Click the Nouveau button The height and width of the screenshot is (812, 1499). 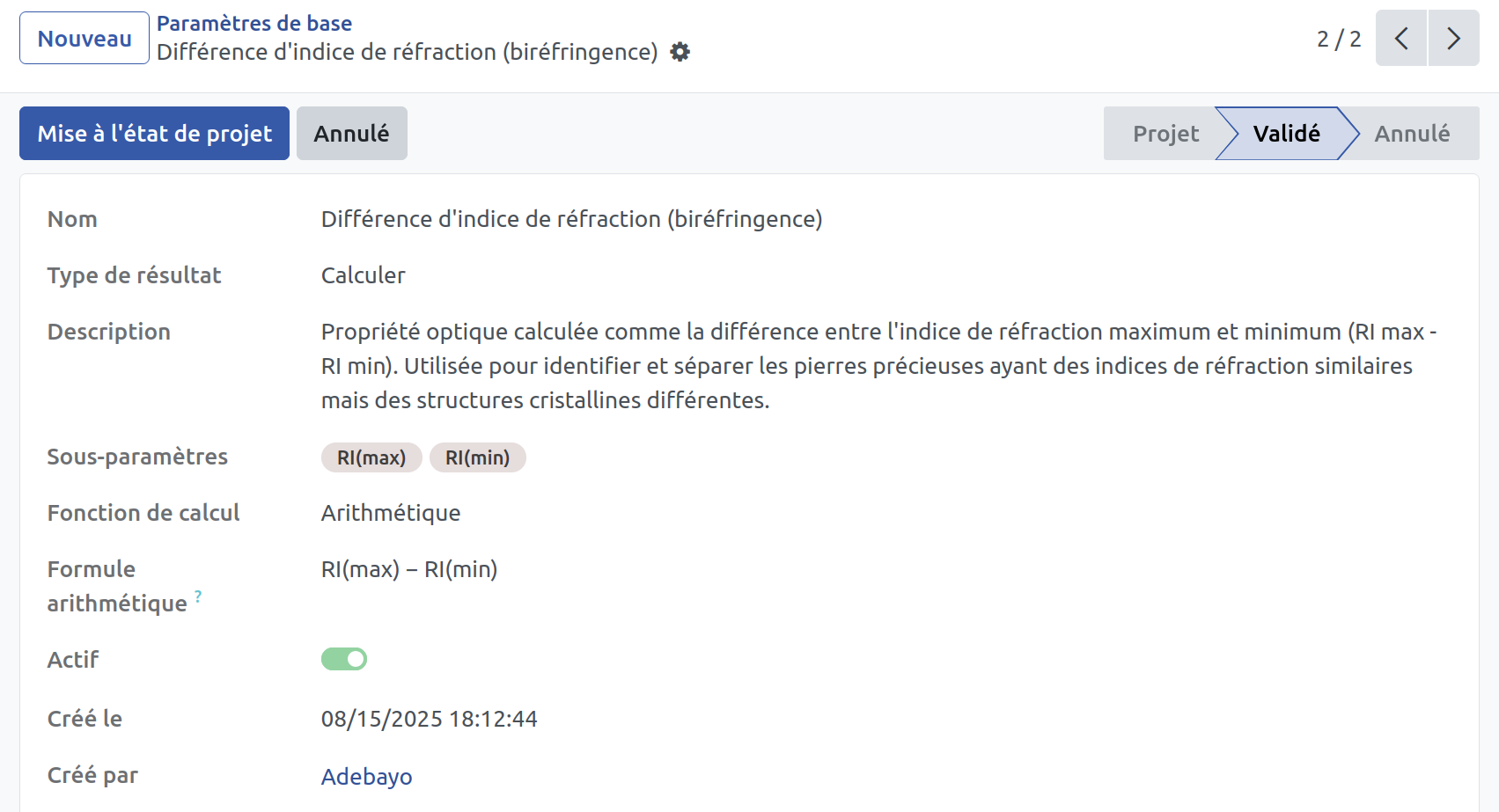(85, 38)
